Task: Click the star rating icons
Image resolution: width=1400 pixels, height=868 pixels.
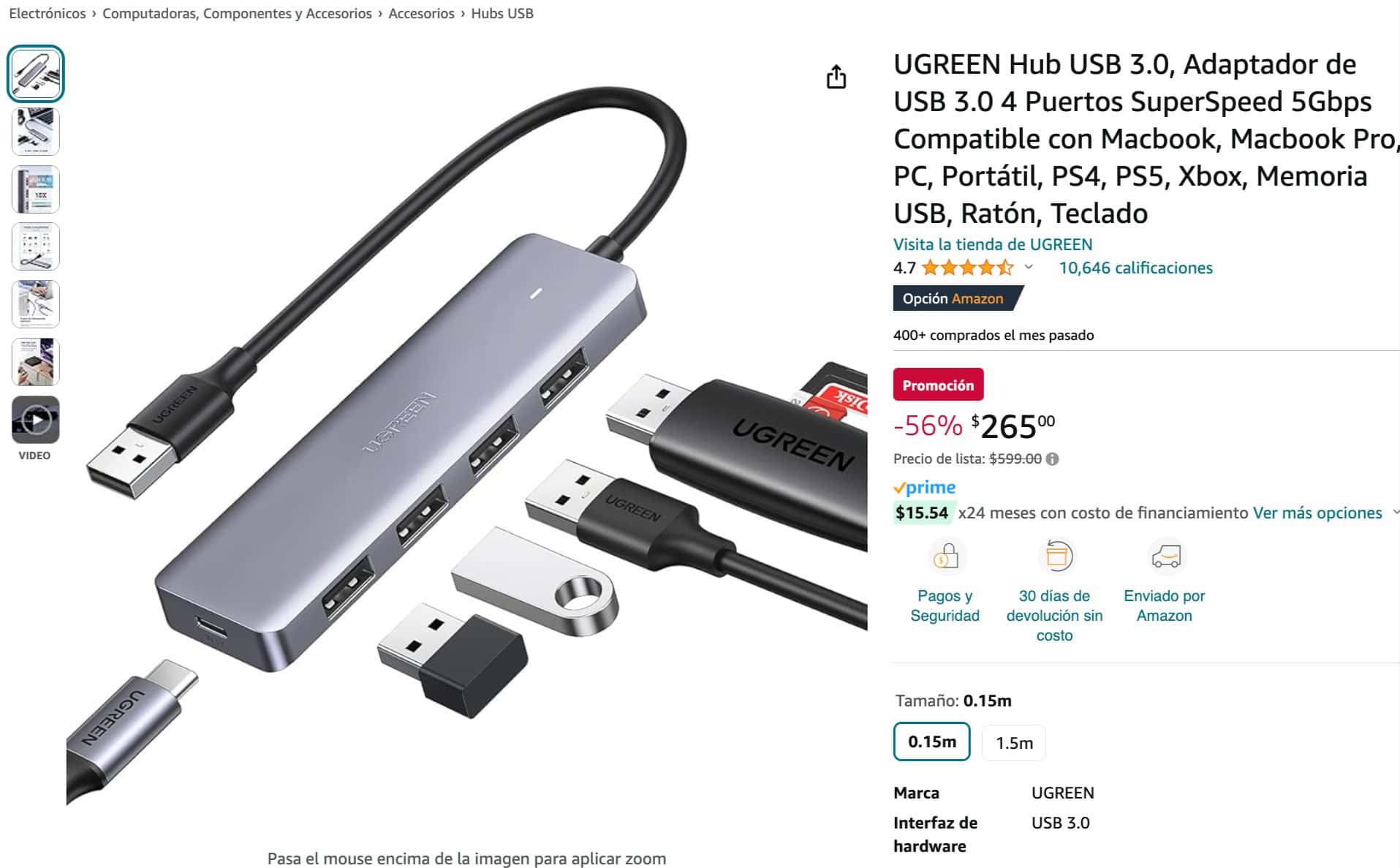Action: click(967, 268)
